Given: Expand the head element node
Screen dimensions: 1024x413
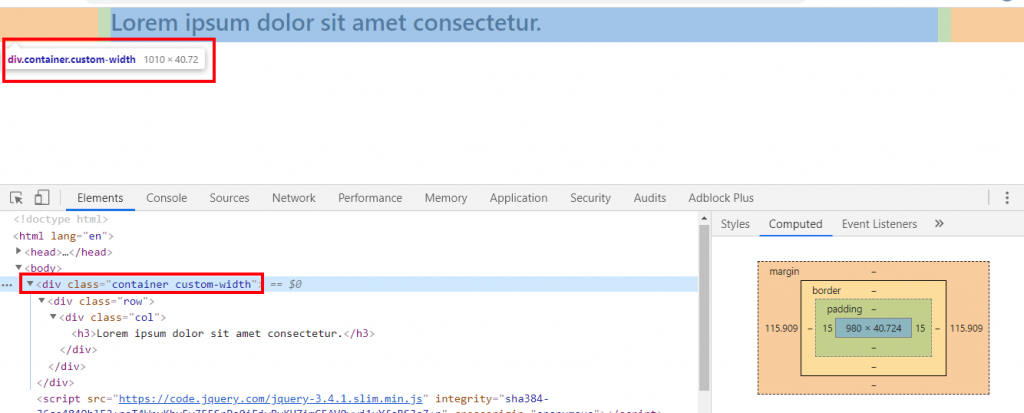Looking at the screenshot, I should click(18, 252).
